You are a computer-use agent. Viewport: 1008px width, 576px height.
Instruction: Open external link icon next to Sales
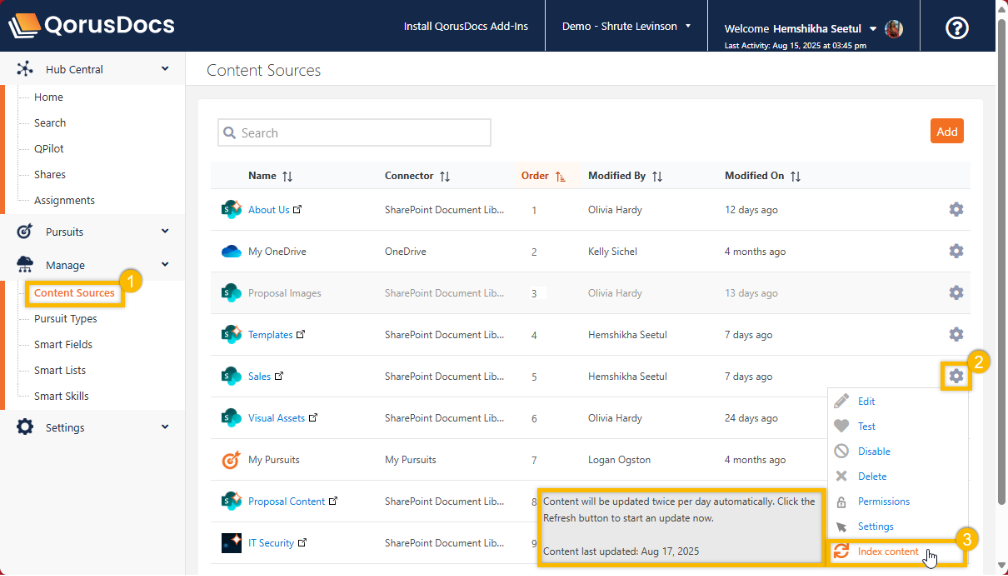click(x=280, y=376)
